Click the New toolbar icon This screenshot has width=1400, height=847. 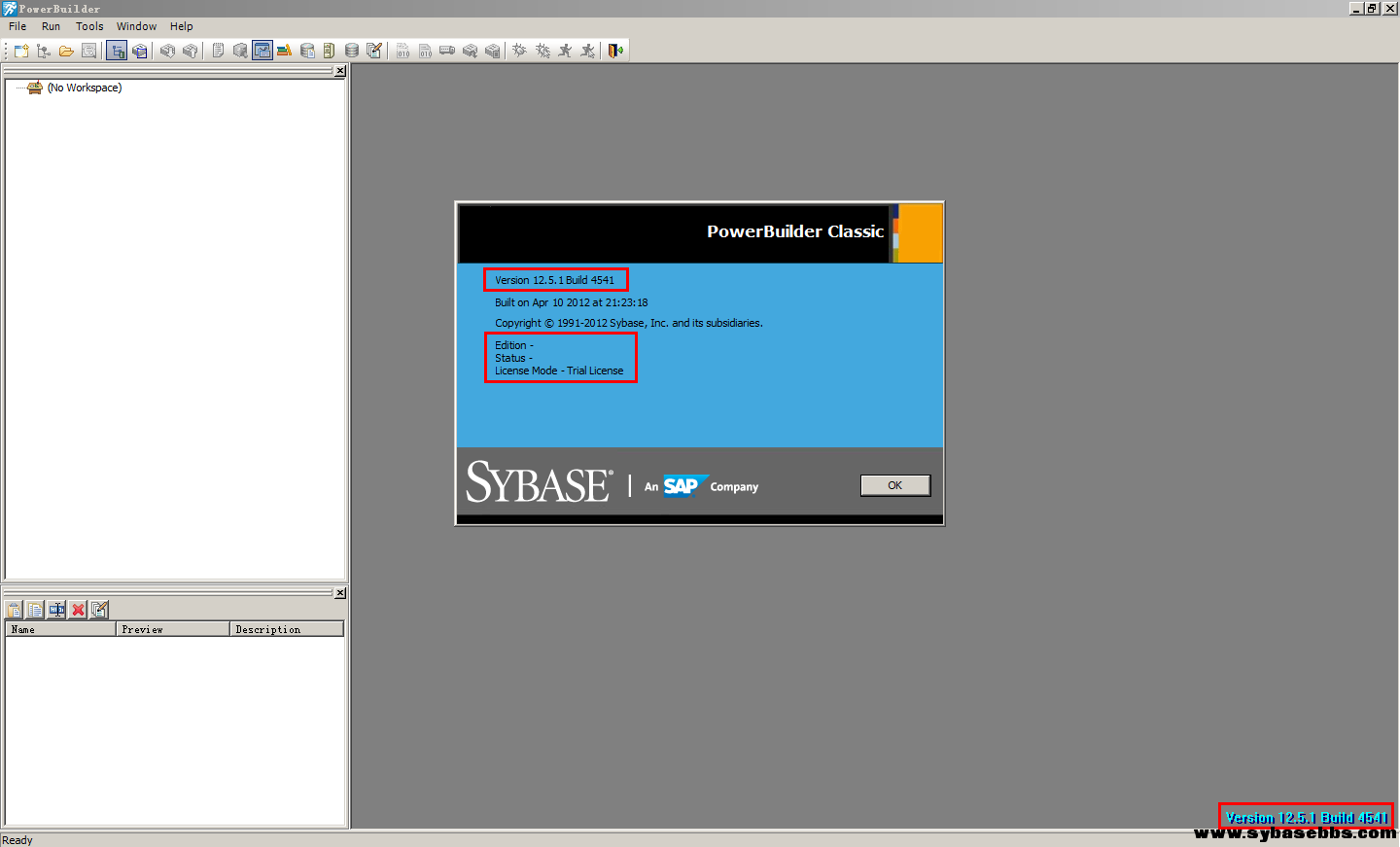(x=21, y=51)
